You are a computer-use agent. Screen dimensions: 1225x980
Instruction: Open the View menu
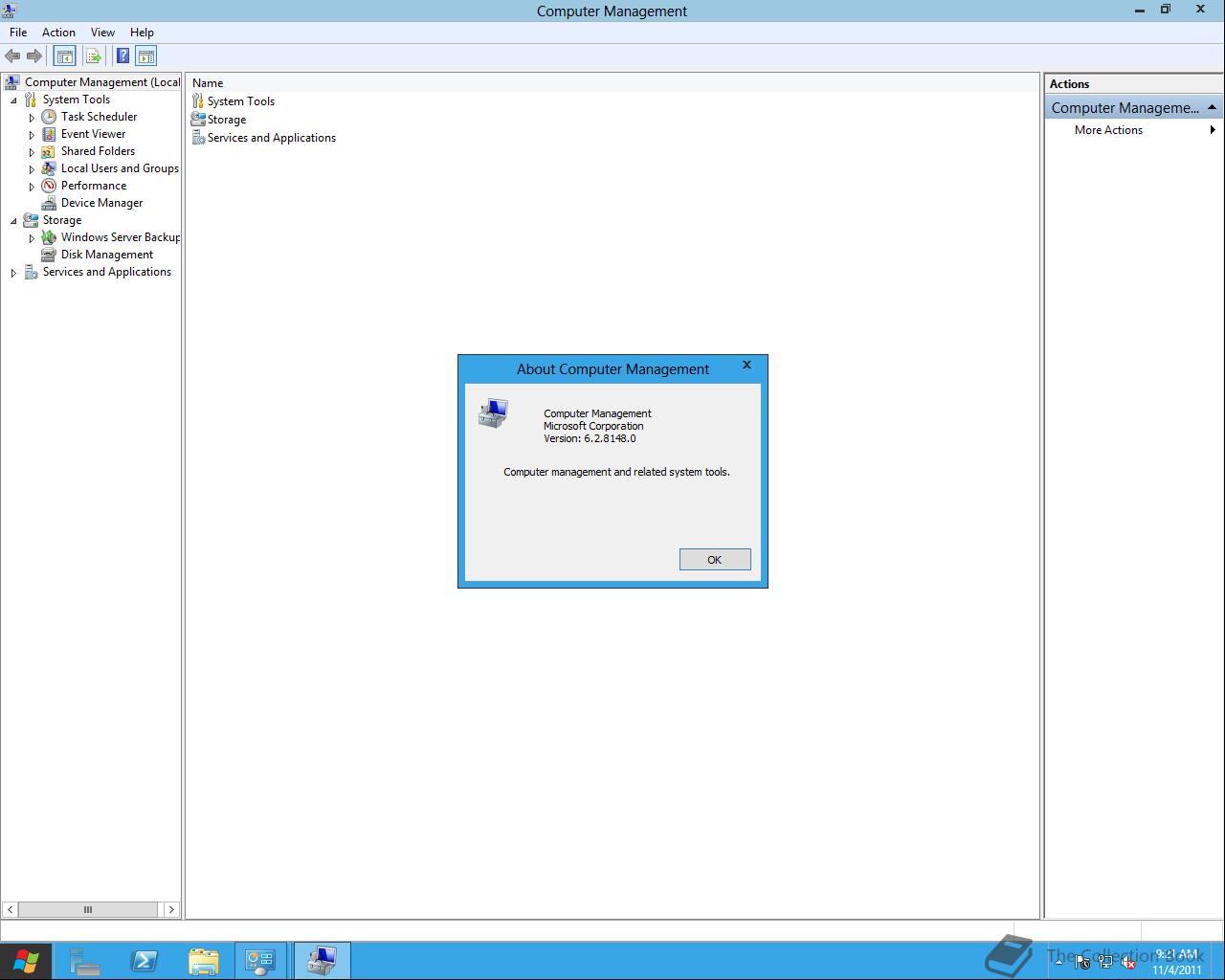coord(102,33)
